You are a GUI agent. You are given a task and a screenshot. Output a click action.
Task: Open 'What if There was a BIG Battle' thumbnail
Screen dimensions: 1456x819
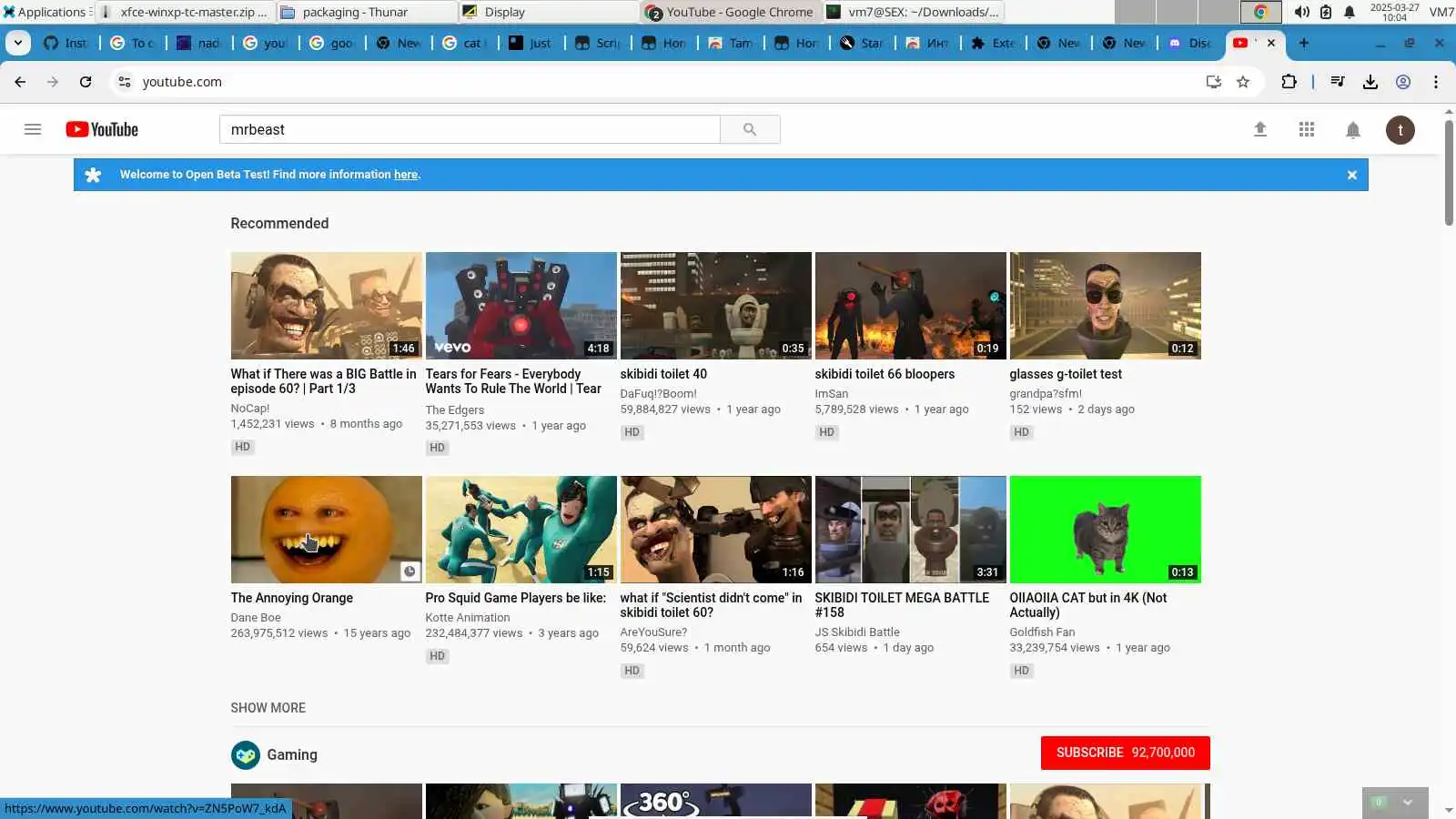[327, 306]
